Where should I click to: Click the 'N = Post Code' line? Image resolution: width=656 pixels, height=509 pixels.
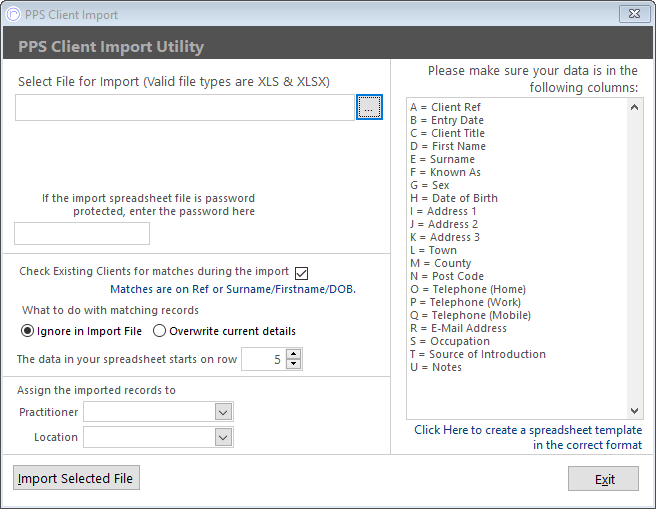[x=447, y=276]
